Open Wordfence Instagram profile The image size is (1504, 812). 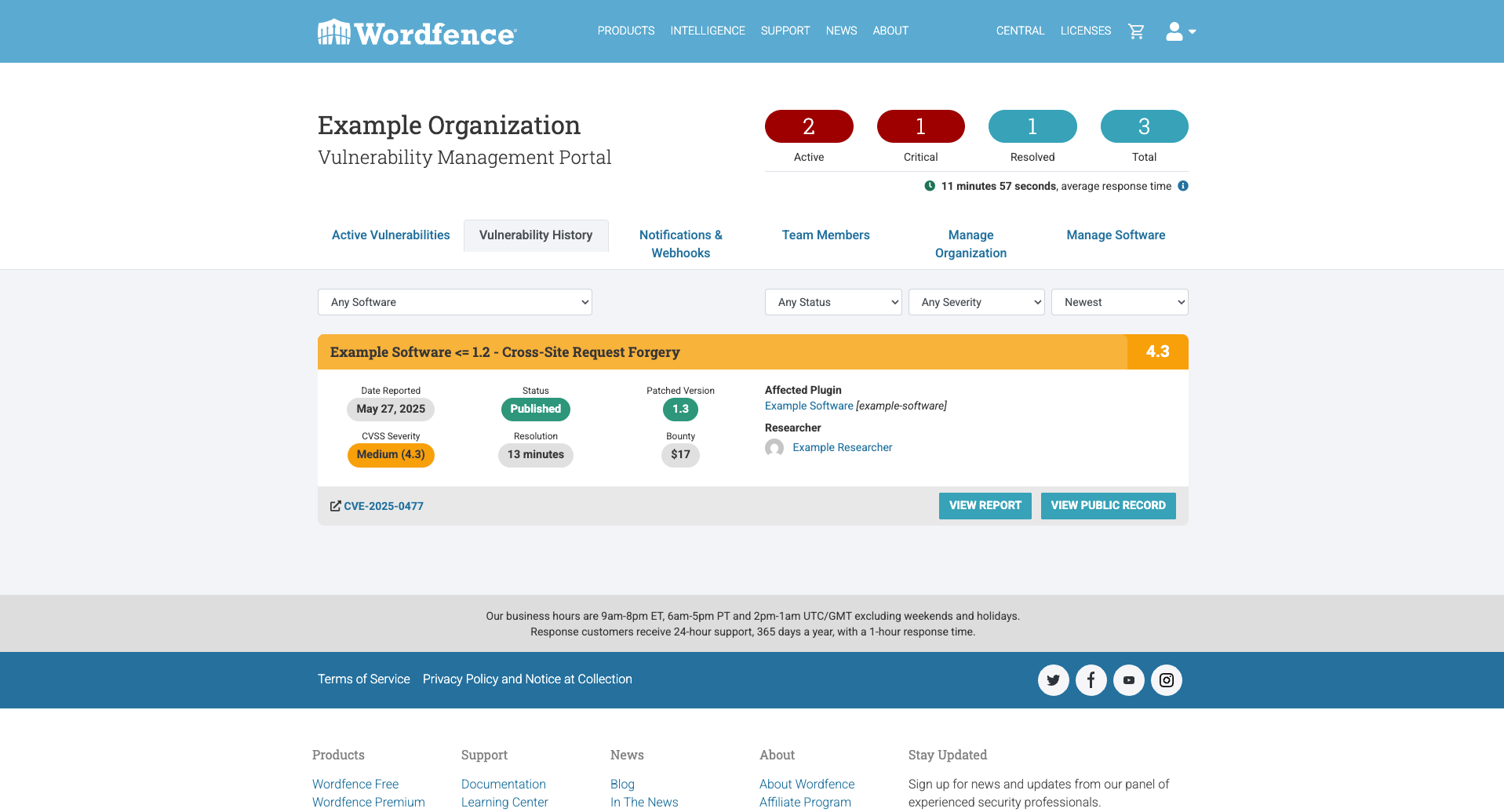(x=1166, y=680)
